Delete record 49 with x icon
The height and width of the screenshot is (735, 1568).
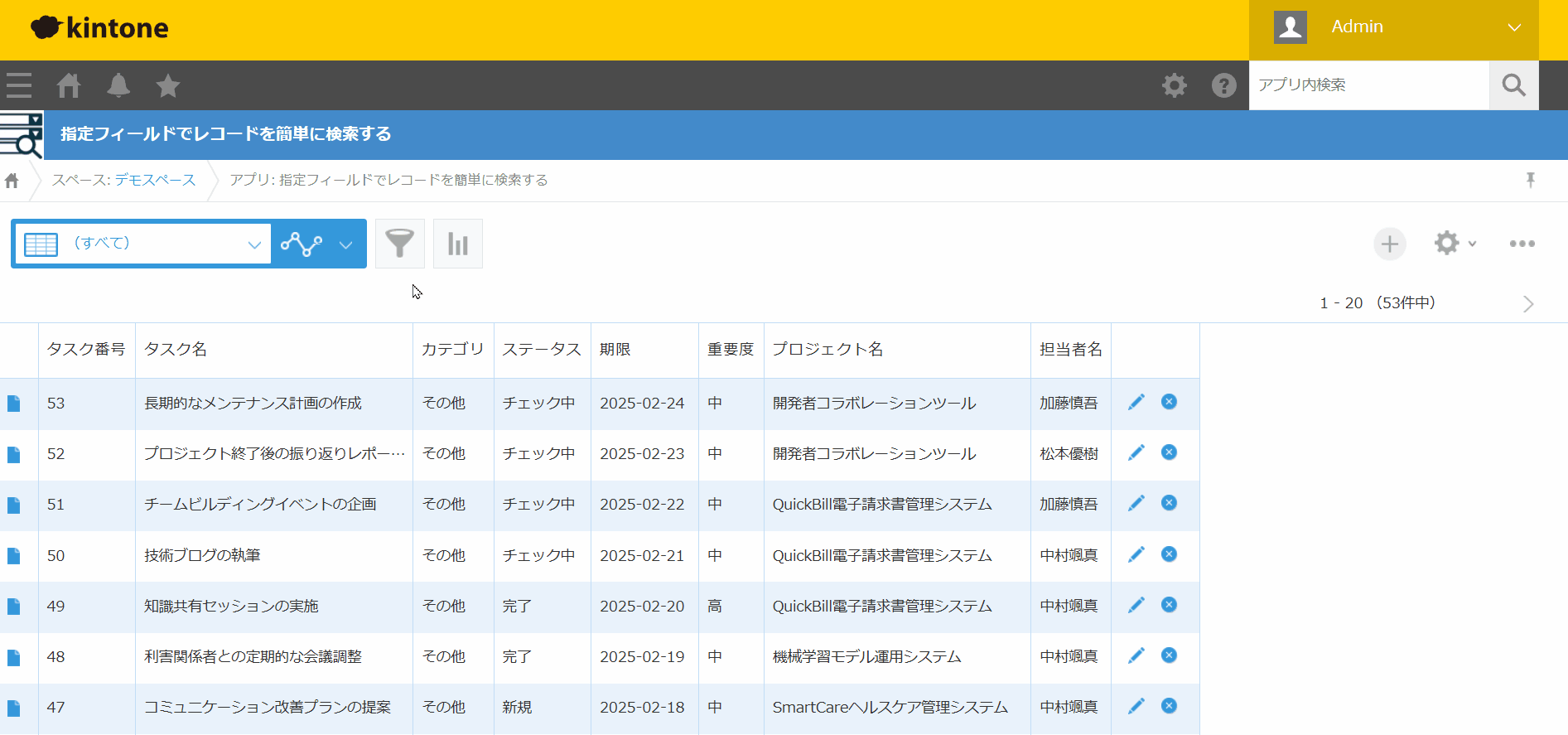point(1169,605)
